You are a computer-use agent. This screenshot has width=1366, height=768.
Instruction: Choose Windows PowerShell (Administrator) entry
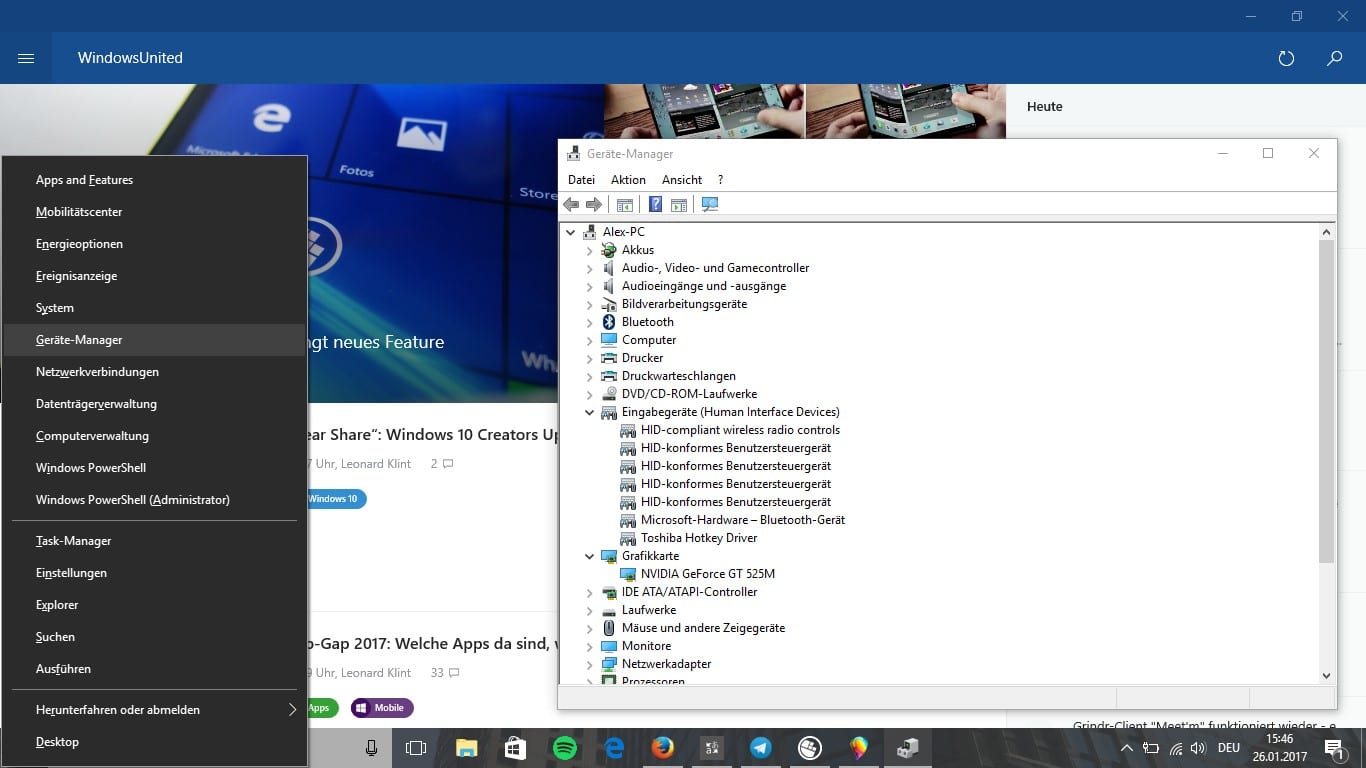[x=132, y=500]
